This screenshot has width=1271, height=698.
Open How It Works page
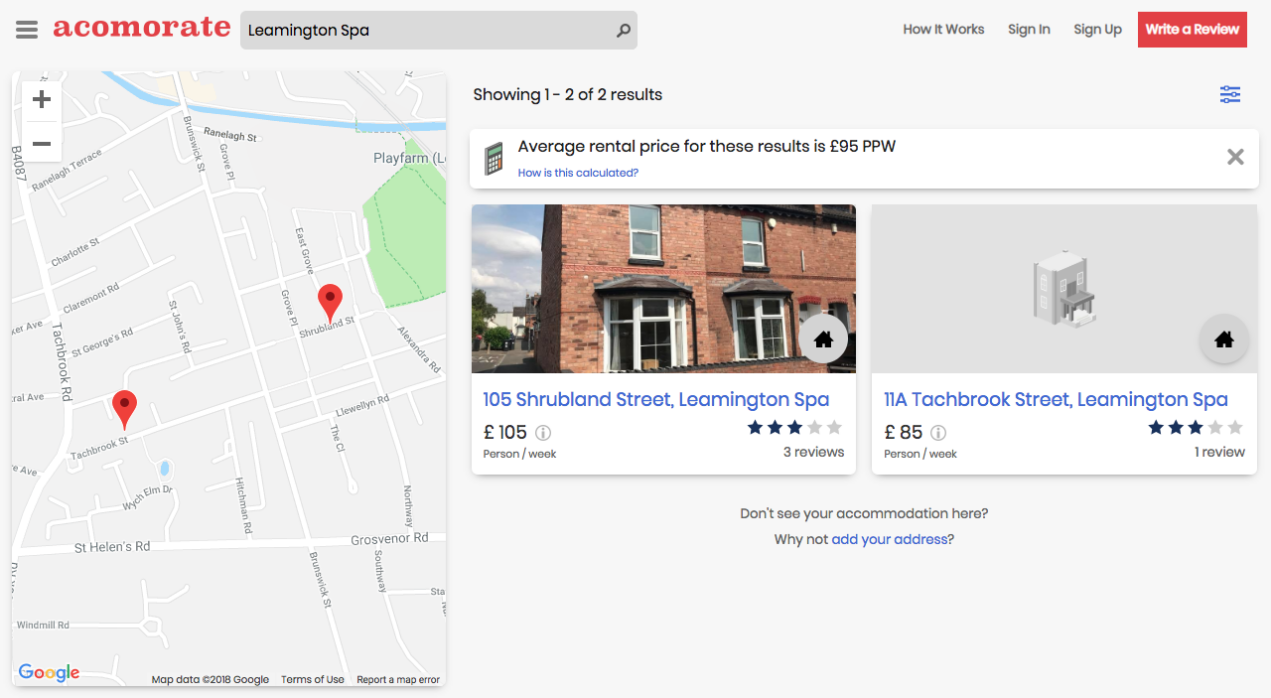pyautogui.click(x=943, y=29)
